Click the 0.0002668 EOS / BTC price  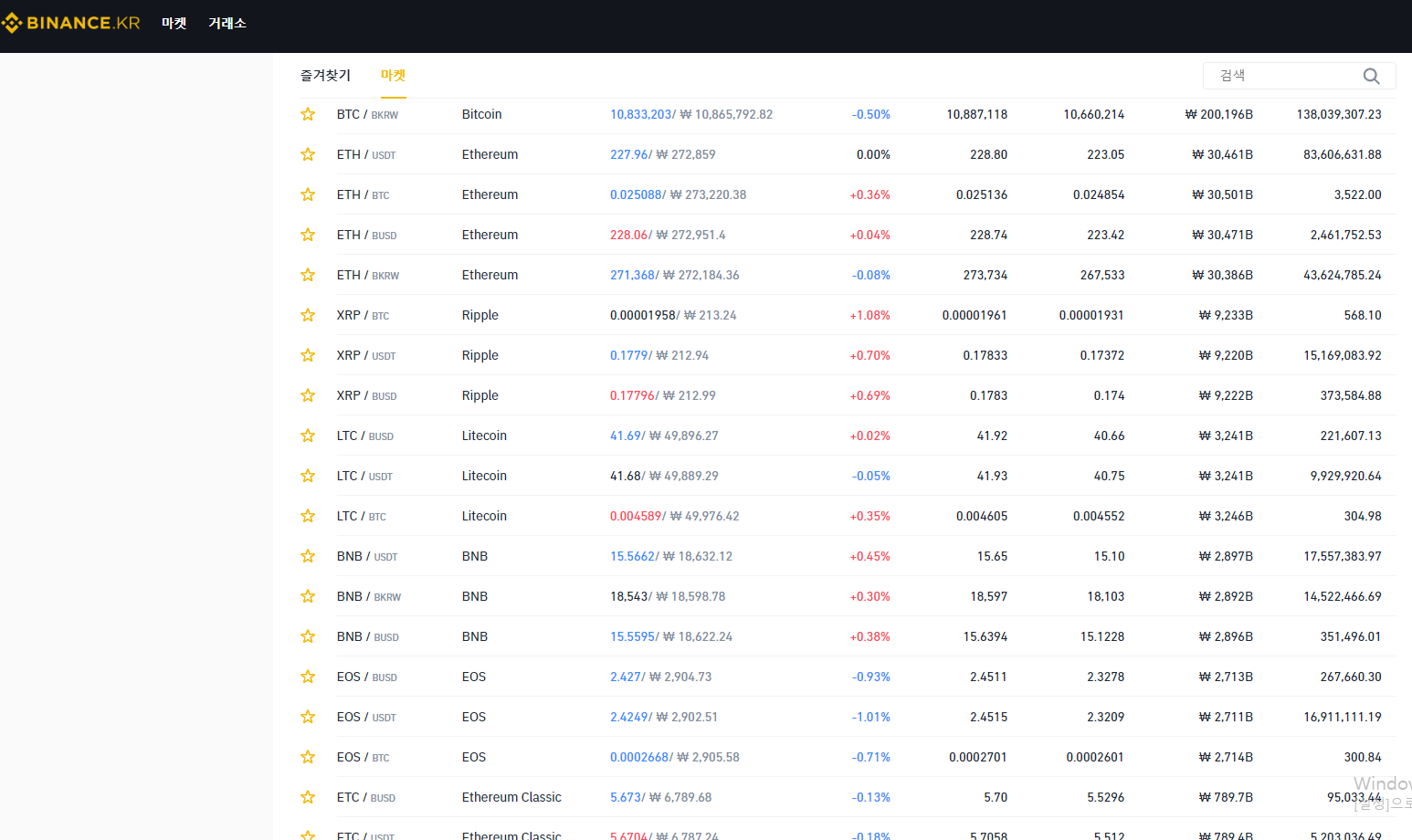pyautogui.click(x=639, y=757)
